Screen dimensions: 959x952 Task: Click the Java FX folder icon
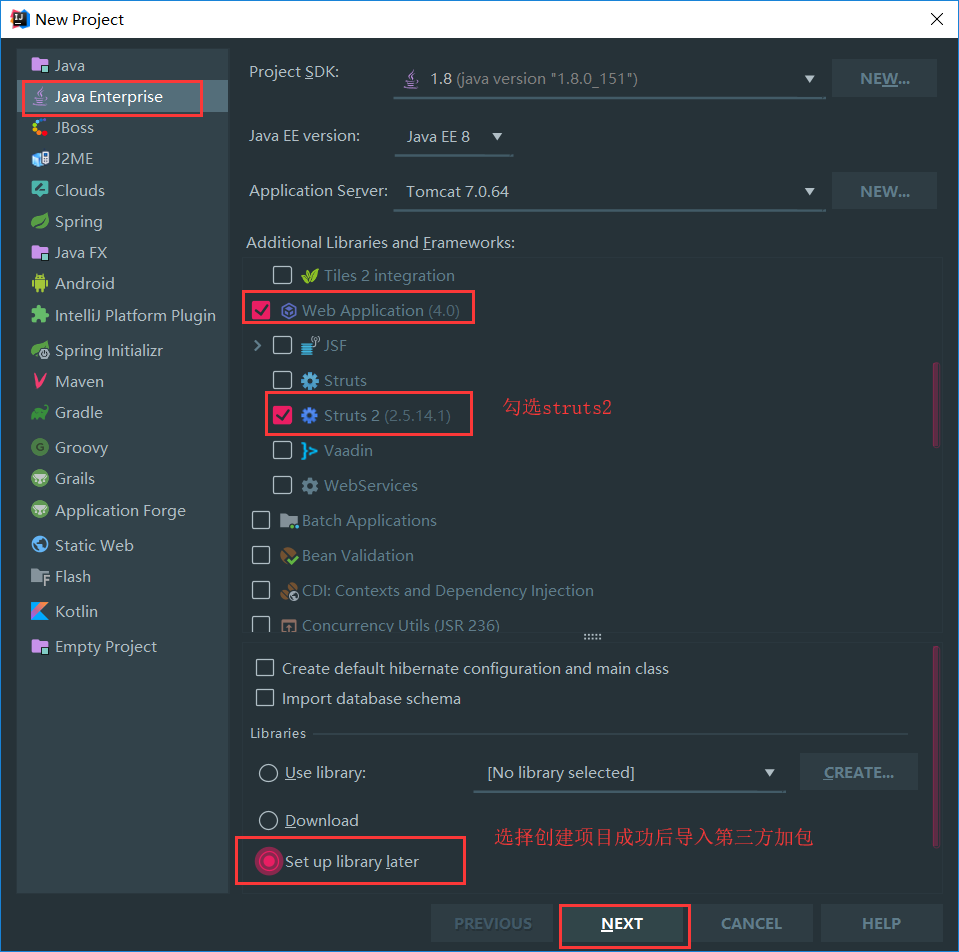40,252
